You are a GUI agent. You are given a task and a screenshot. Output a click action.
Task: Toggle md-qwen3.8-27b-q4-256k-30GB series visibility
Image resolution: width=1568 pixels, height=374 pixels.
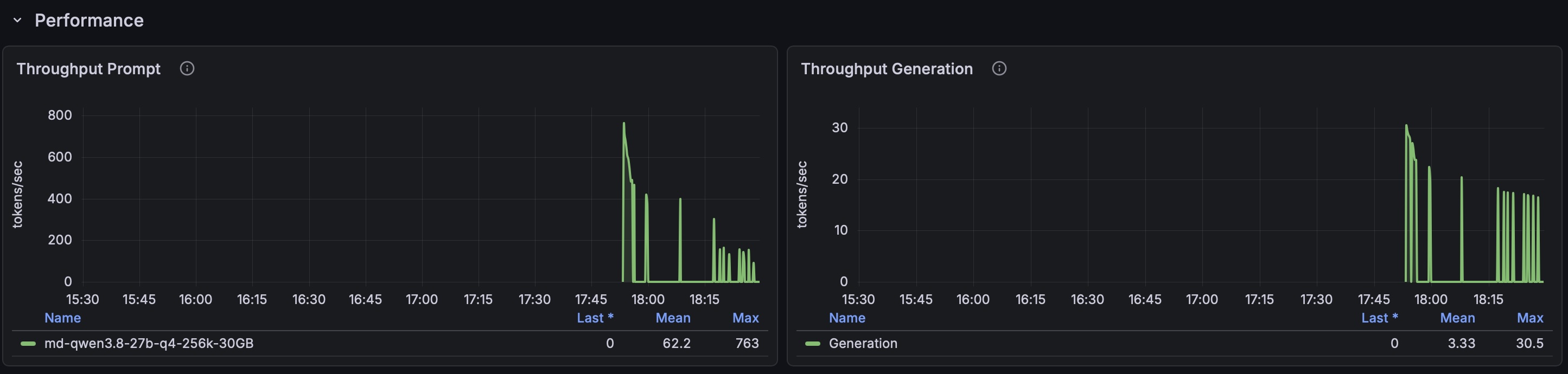click(x=149, y=344)
